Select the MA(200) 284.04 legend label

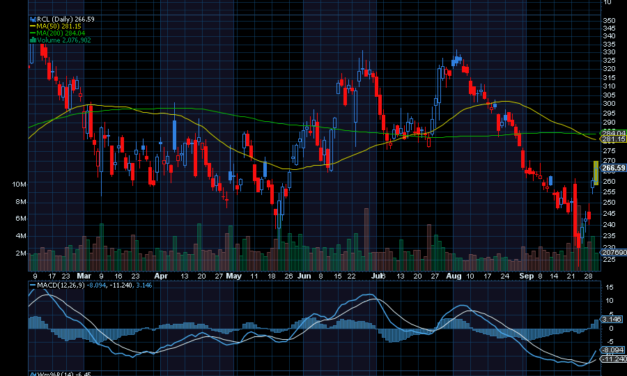(61, 33)
